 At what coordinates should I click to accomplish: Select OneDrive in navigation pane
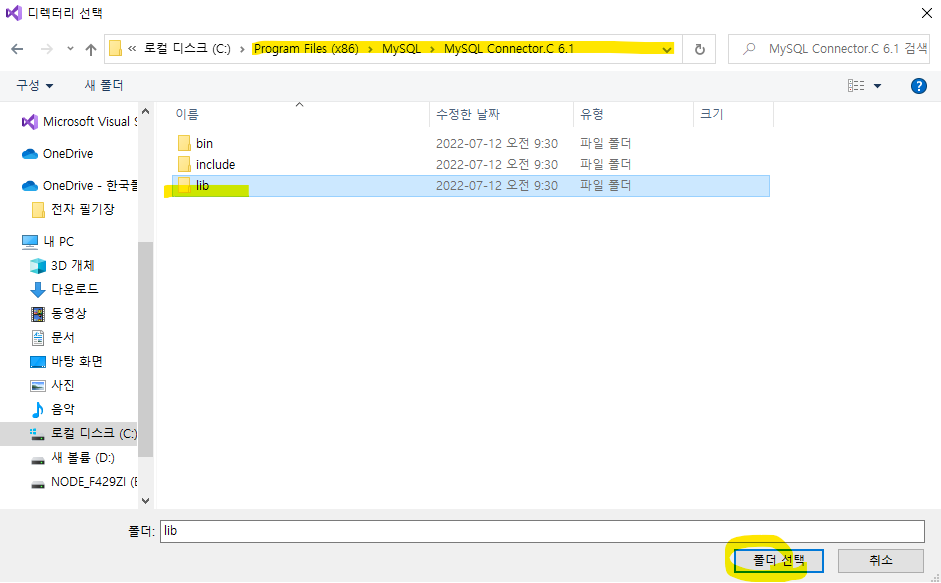coord(58,154)
